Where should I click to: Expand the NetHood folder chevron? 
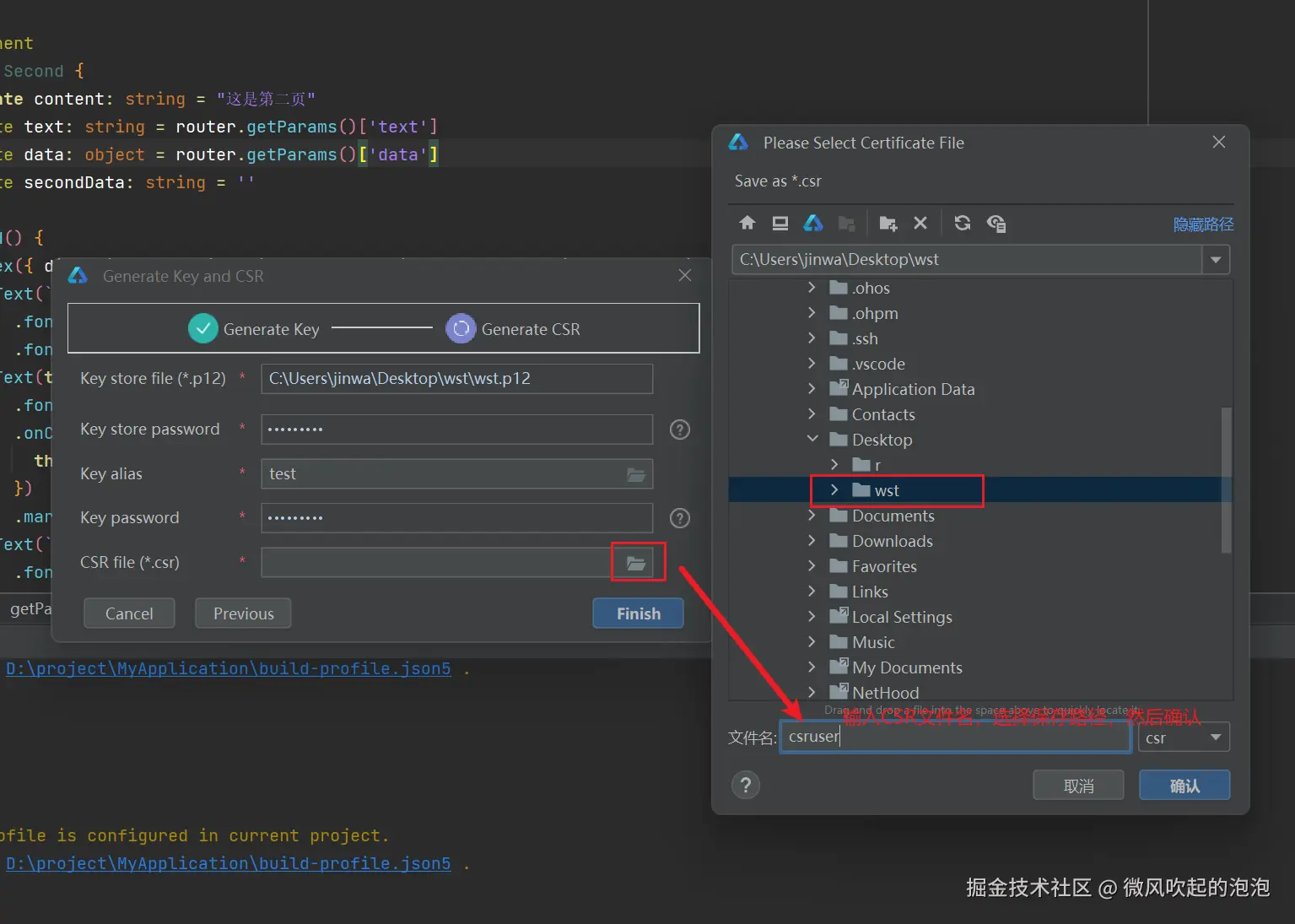[x=812, y=692]
